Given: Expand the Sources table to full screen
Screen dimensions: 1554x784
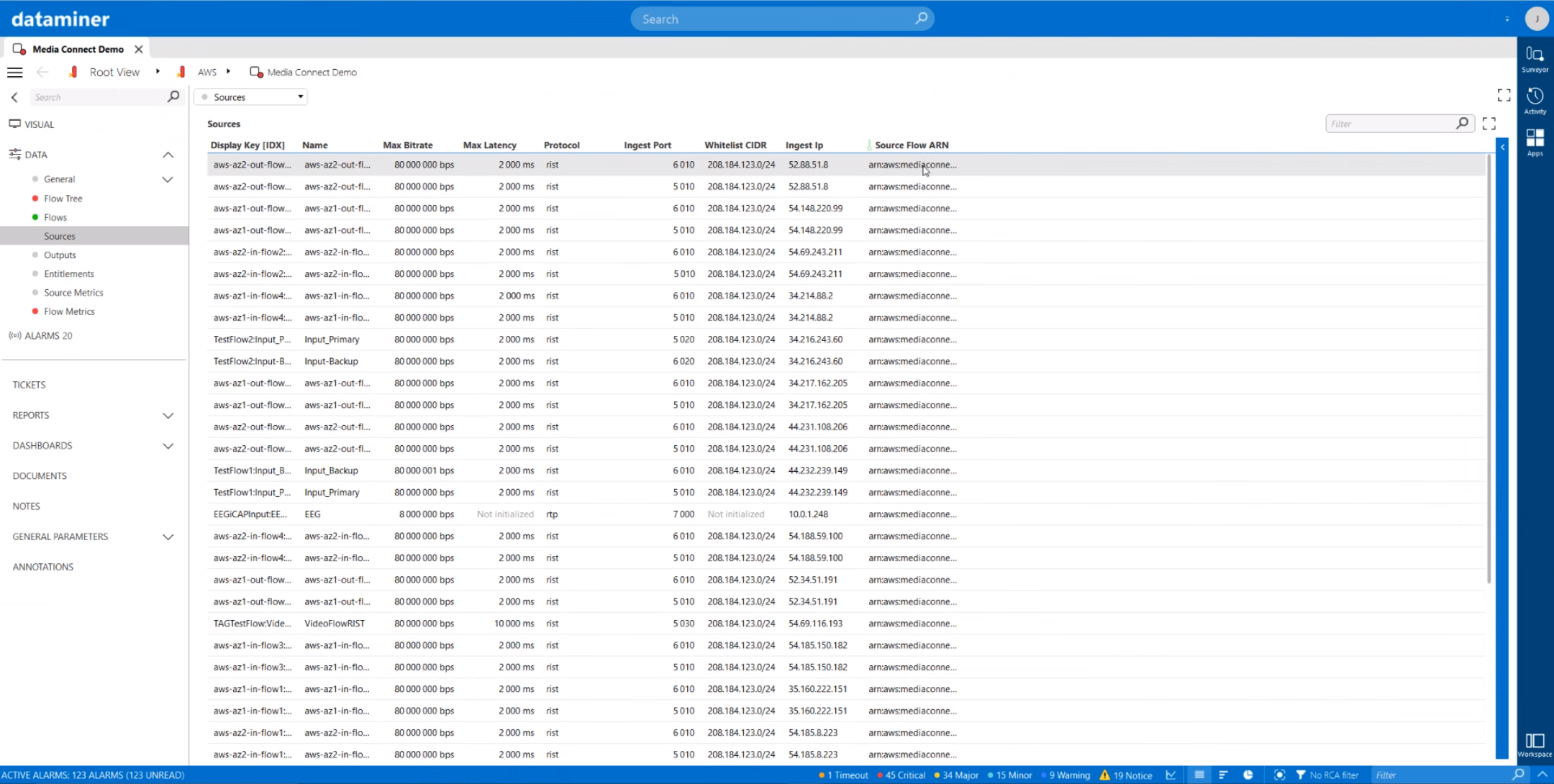Looking at the screenshot, I should tap(1489, 124).
